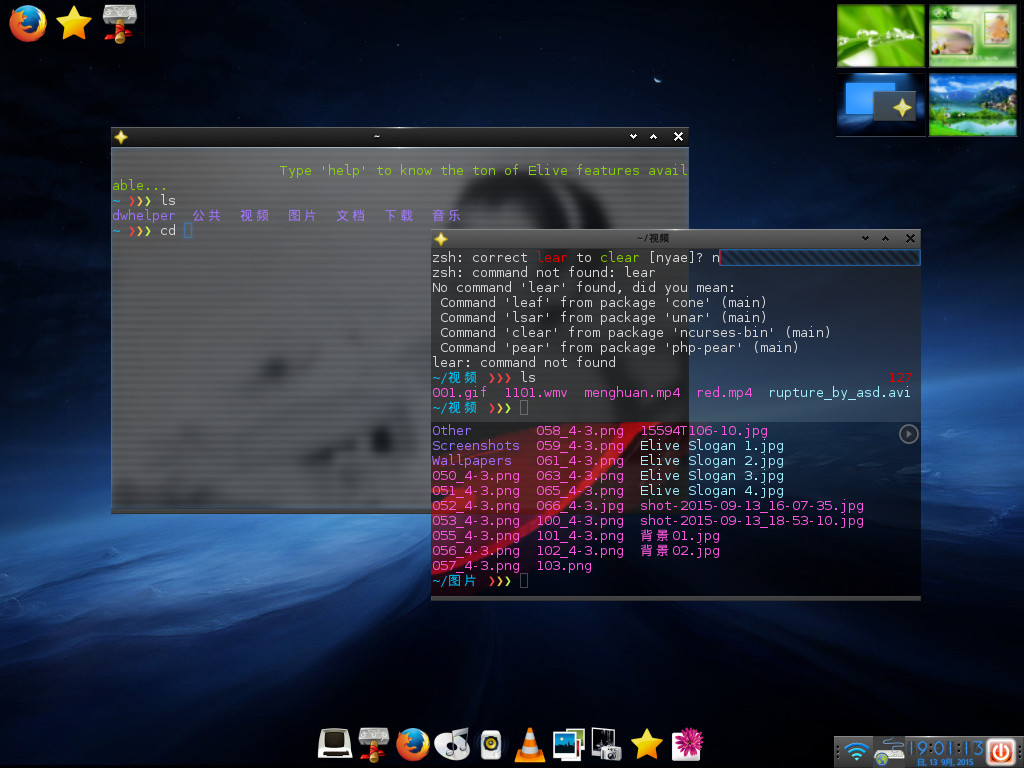Click the '下载' folder in the ~ terminal
1024x768 pixels.
[x=398, y=216]
